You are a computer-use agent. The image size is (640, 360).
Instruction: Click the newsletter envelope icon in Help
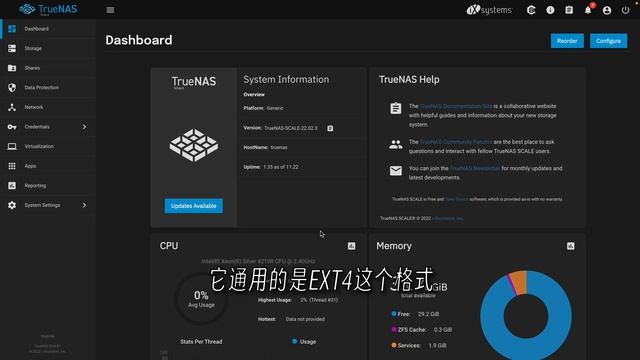(396, 171)
